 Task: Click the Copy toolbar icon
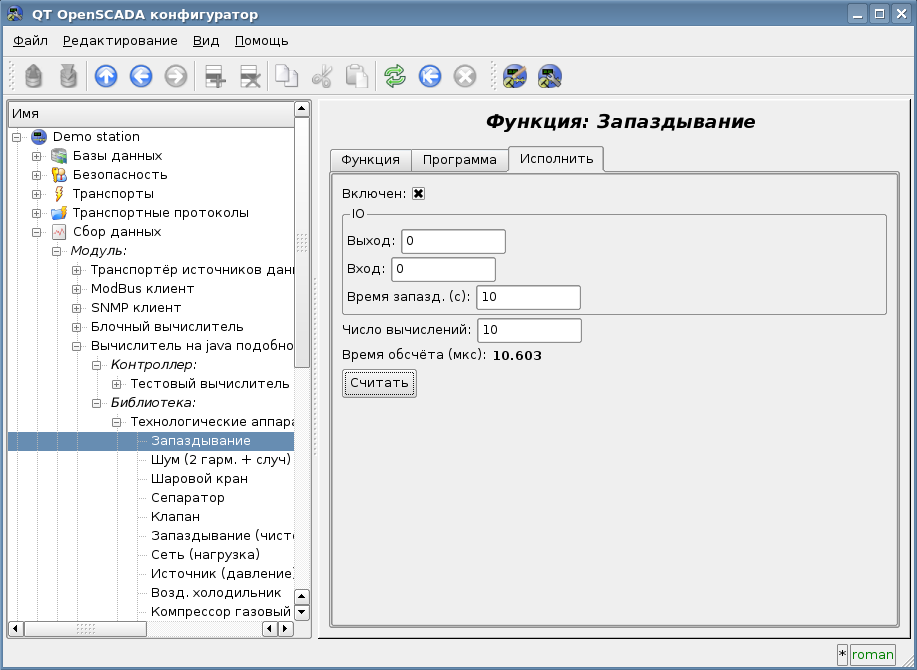click(x=287, y=77)
